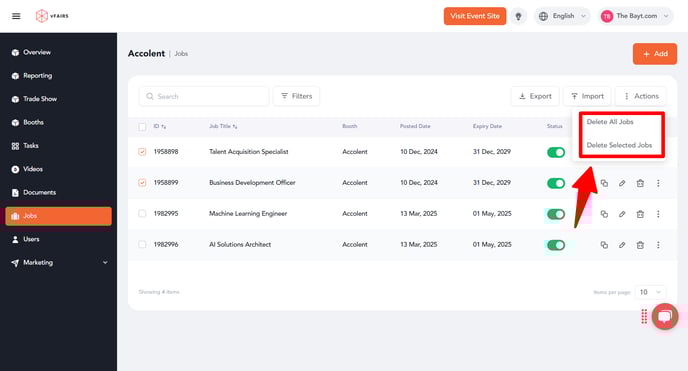The height and width of the screenshot is (371, 688).
Task: Select the Machine Learning Engineer checkbox
Action: pyautogui.click(x=142, y=214)
